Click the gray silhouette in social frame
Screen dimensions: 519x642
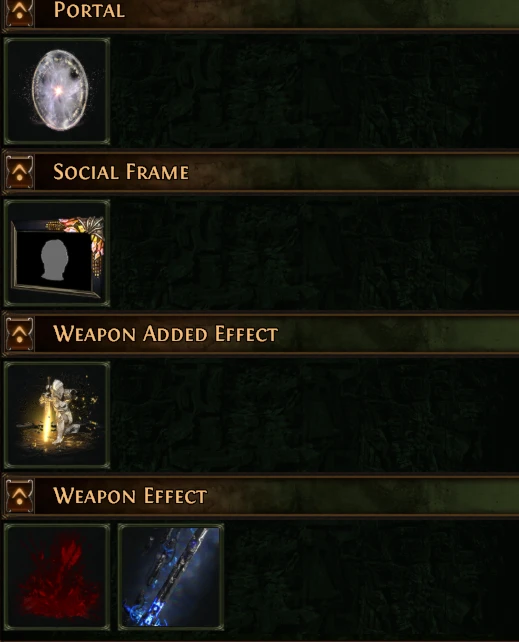[x=54, y=260]
